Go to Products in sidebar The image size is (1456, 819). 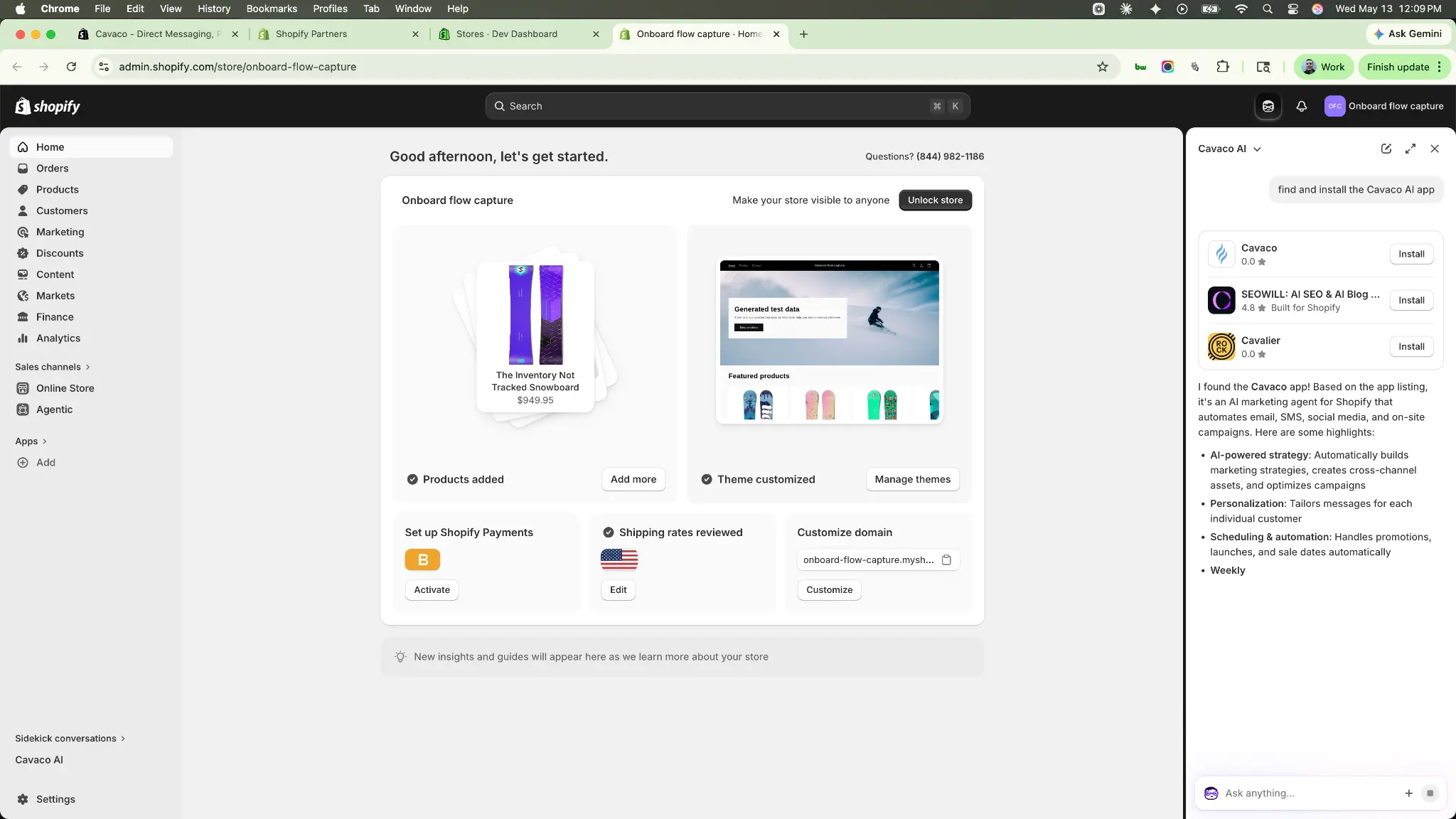(91, 190)
